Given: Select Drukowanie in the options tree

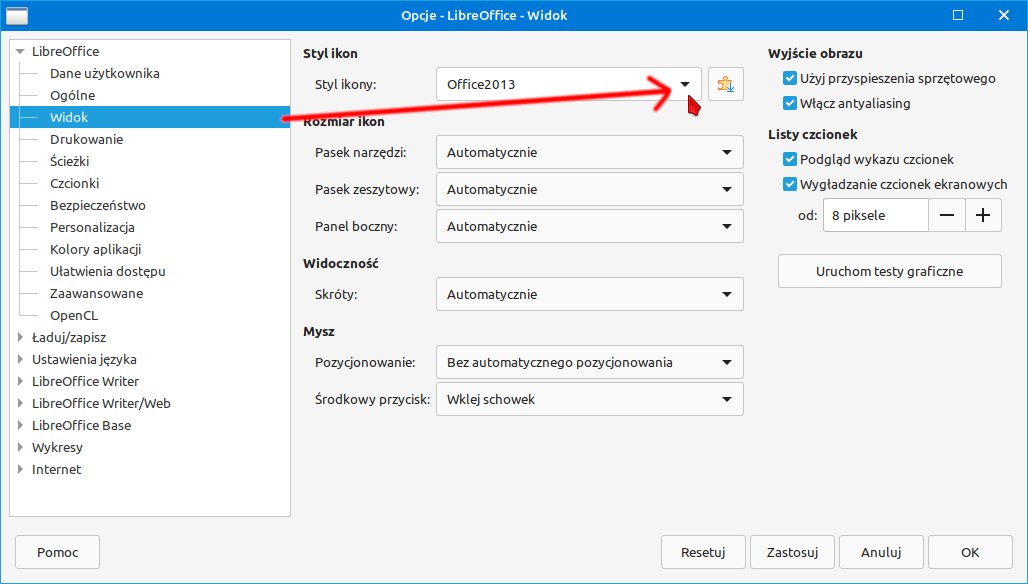Looking at the screenshot, I should click(87, 139).
